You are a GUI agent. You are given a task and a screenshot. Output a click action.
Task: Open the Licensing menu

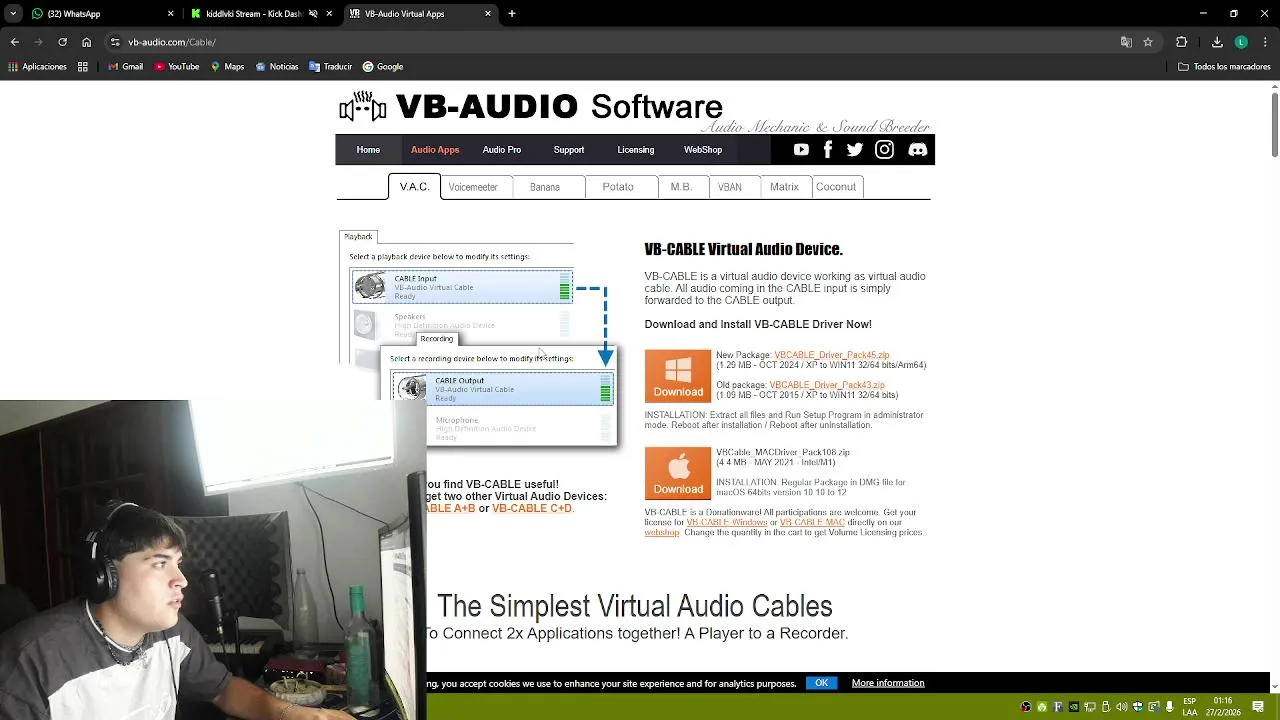636,150
